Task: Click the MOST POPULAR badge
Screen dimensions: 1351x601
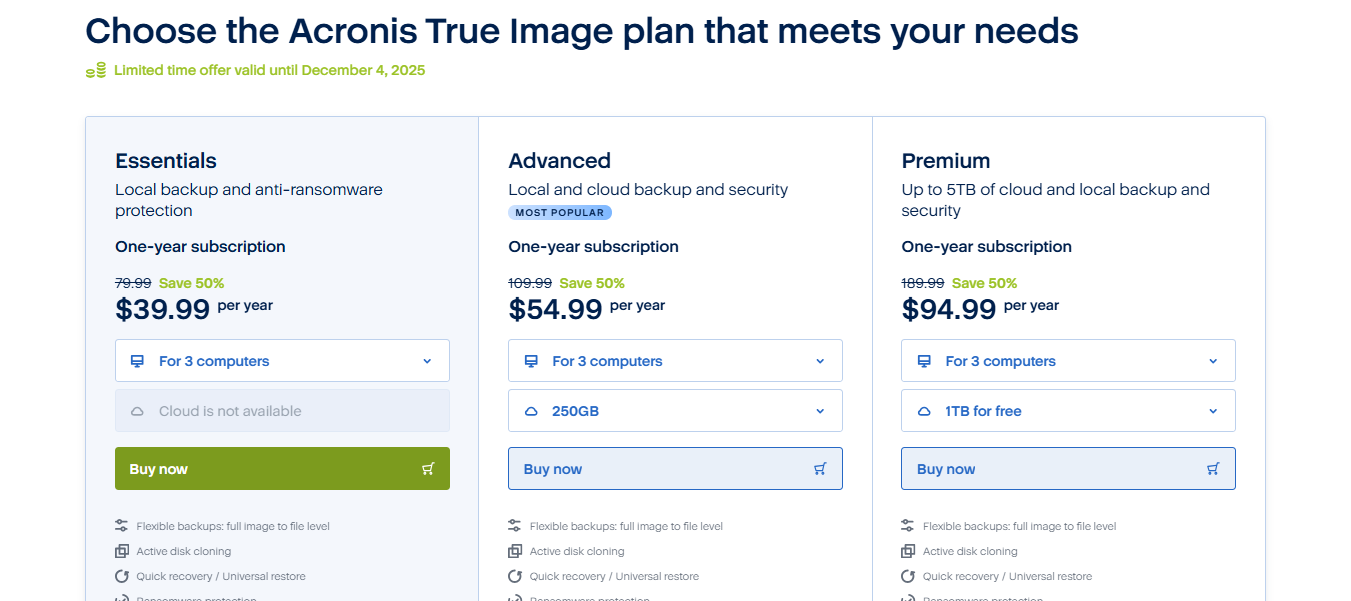Action: pyautogui.click(x=560, y=213)
